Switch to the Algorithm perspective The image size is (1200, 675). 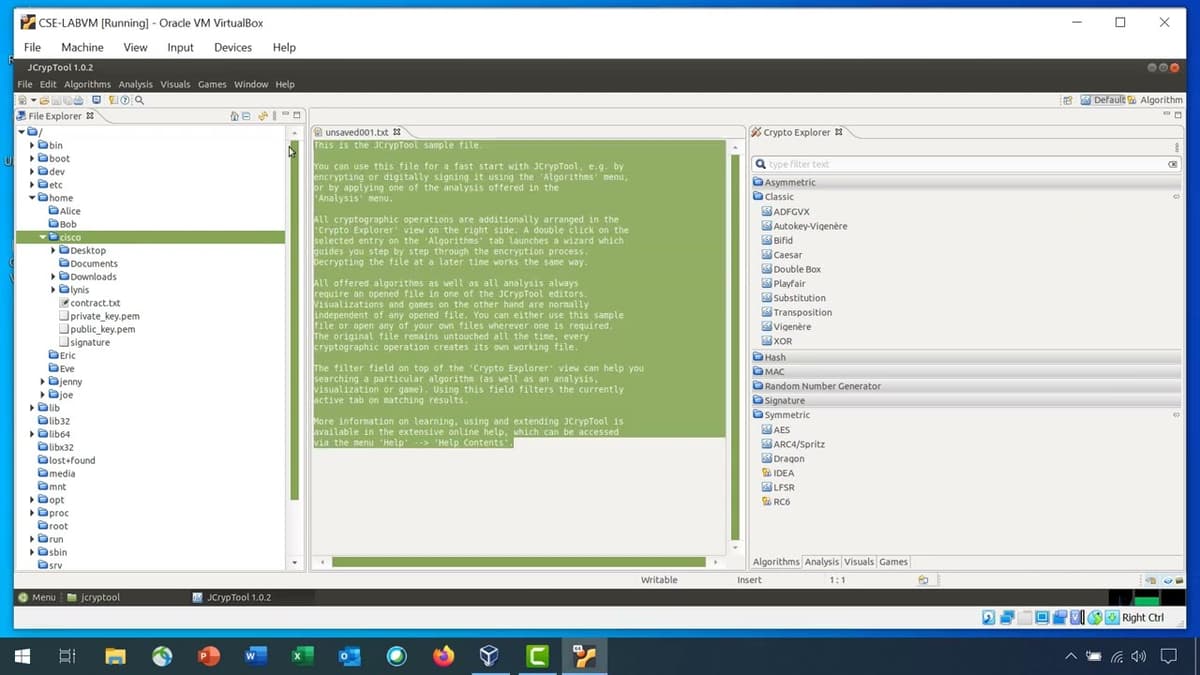(1155, 100)
